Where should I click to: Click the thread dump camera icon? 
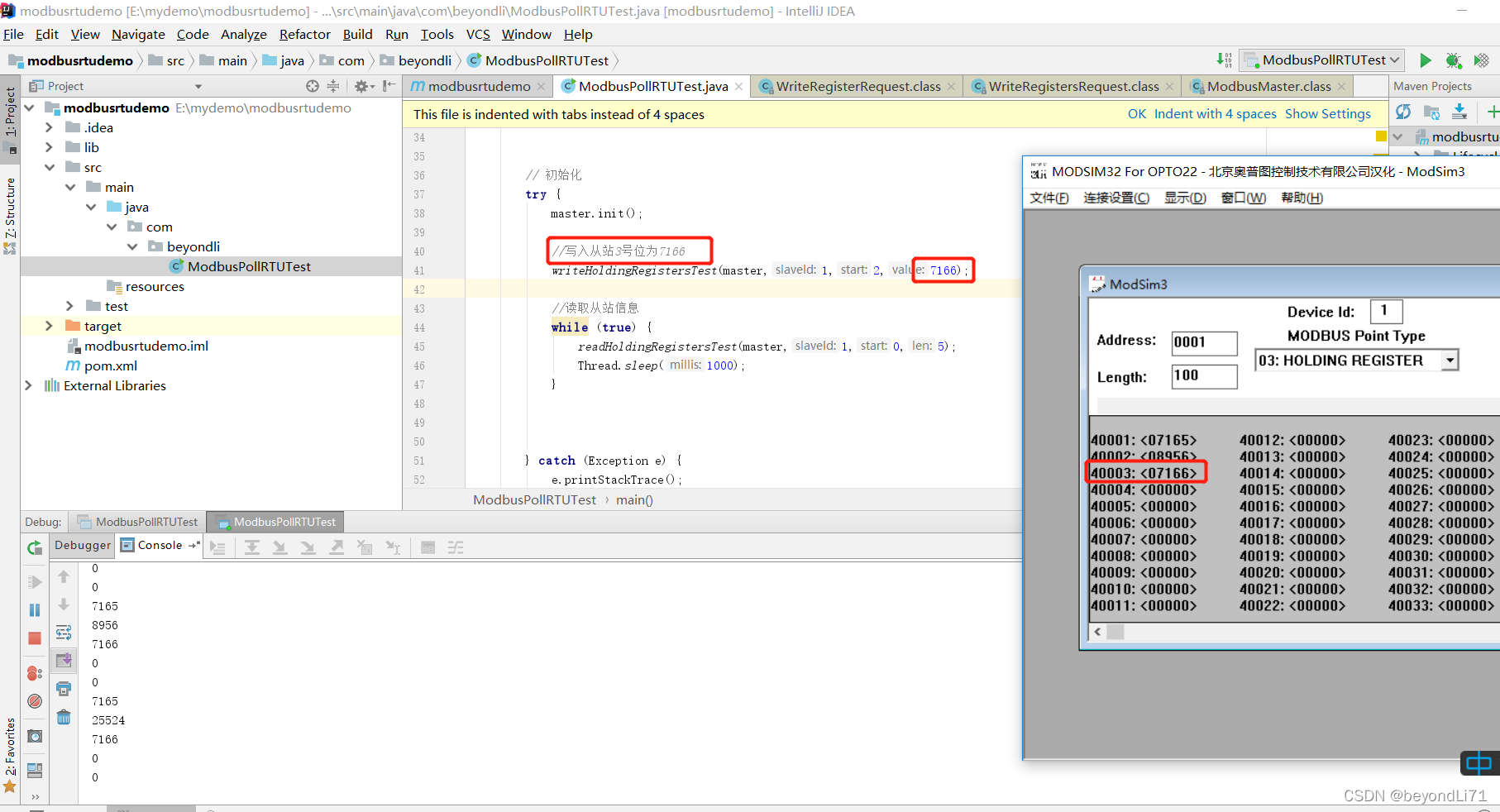click(35, 736)
